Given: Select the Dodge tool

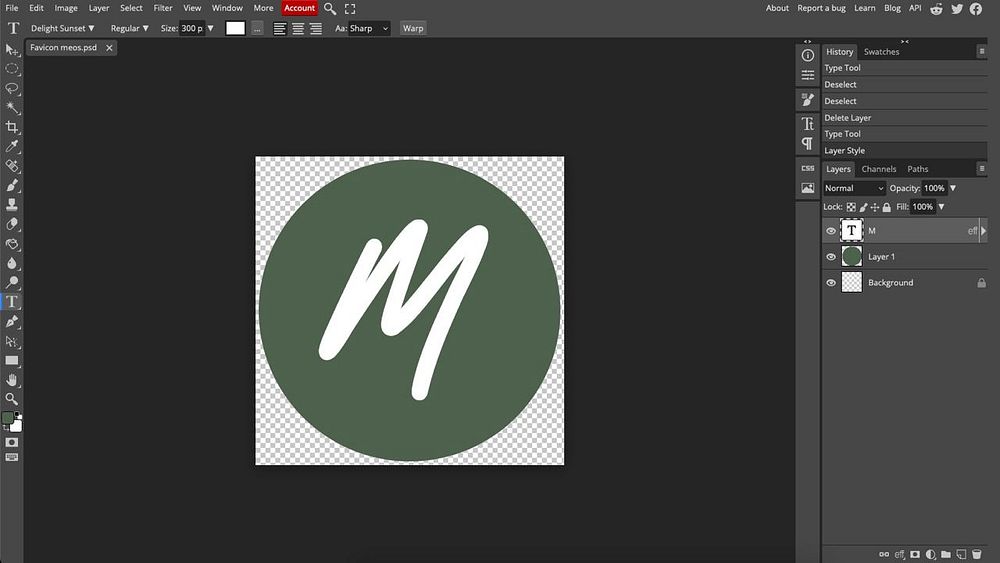Looking at the screenshot, I should (x=11, y=282).
